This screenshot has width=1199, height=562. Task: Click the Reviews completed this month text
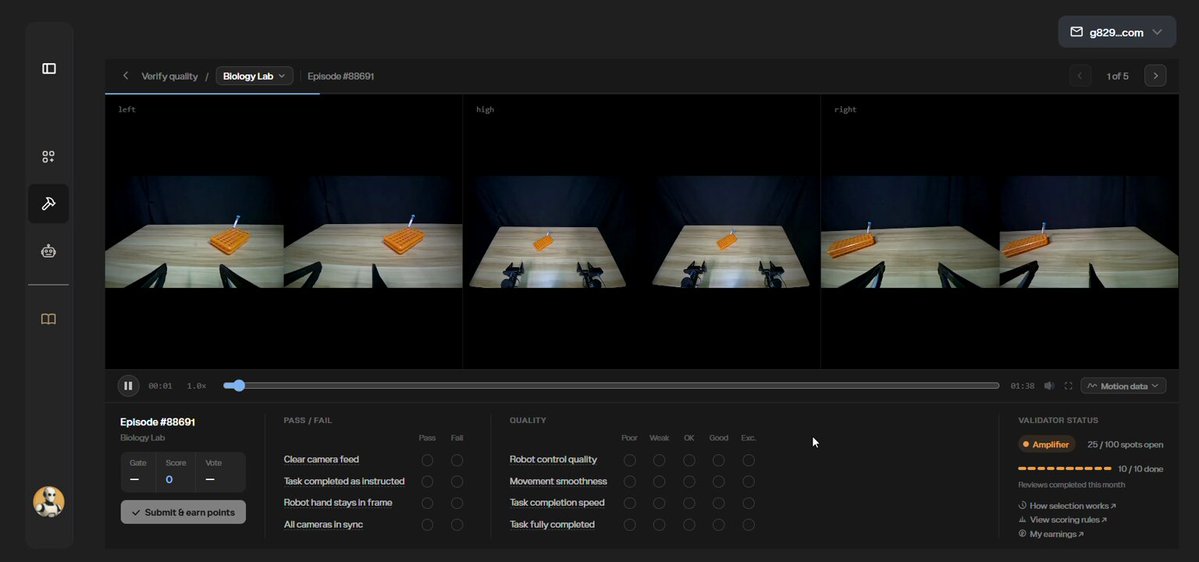(x=1071, y=485)
